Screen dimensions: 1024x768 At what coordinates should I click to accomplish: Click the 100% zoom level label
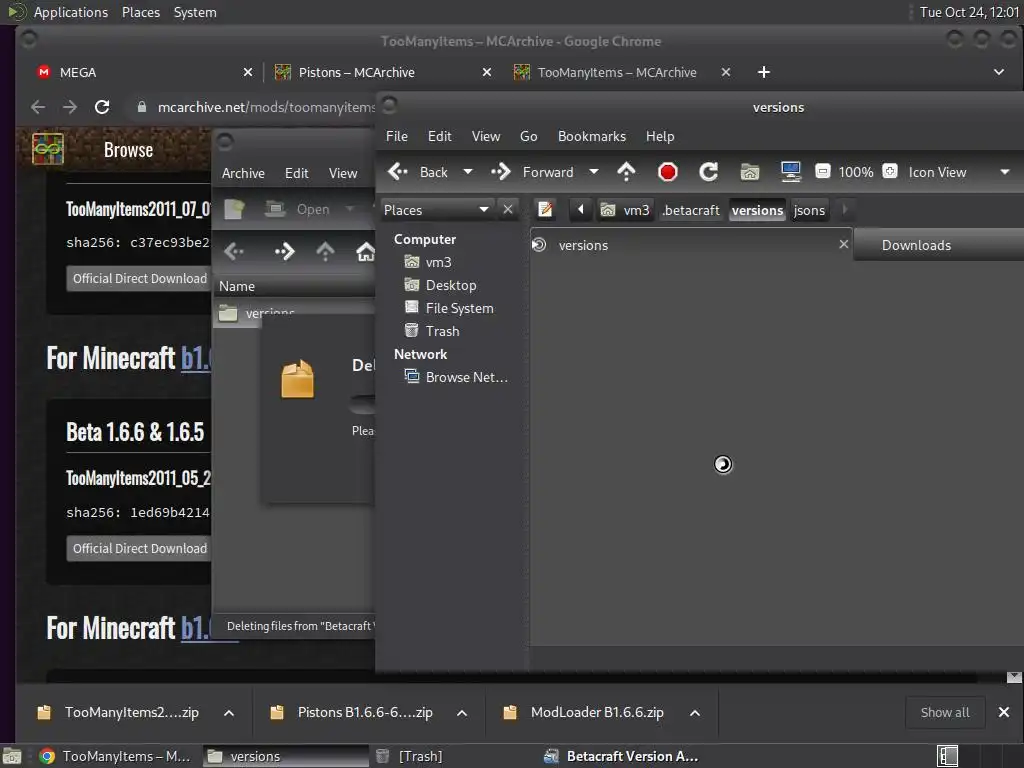(856, 172)
